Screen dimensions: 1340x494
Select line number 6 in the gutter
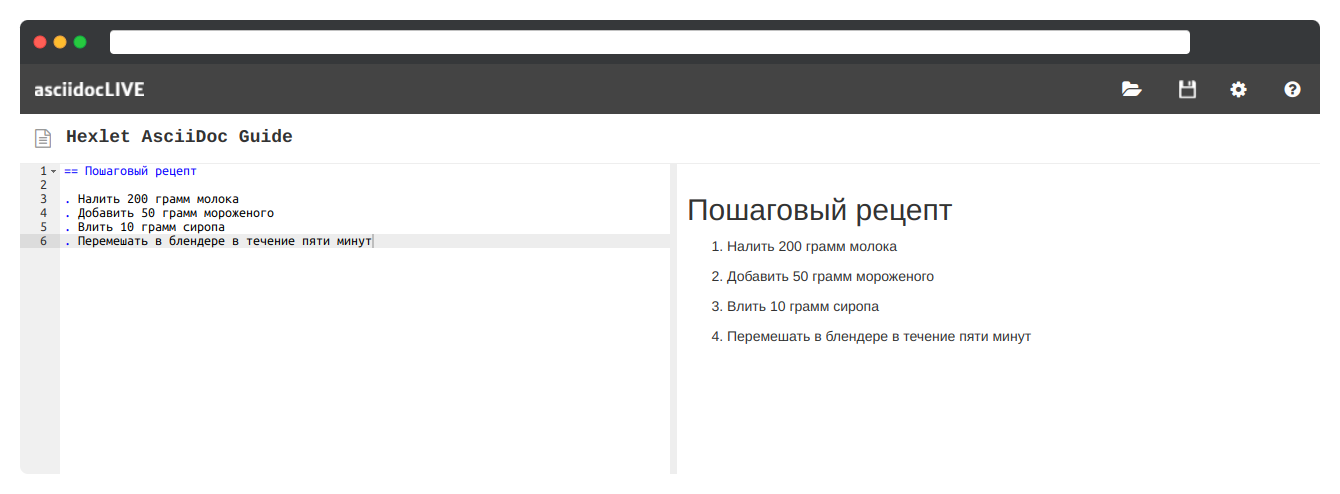click(x=43, y=241)
